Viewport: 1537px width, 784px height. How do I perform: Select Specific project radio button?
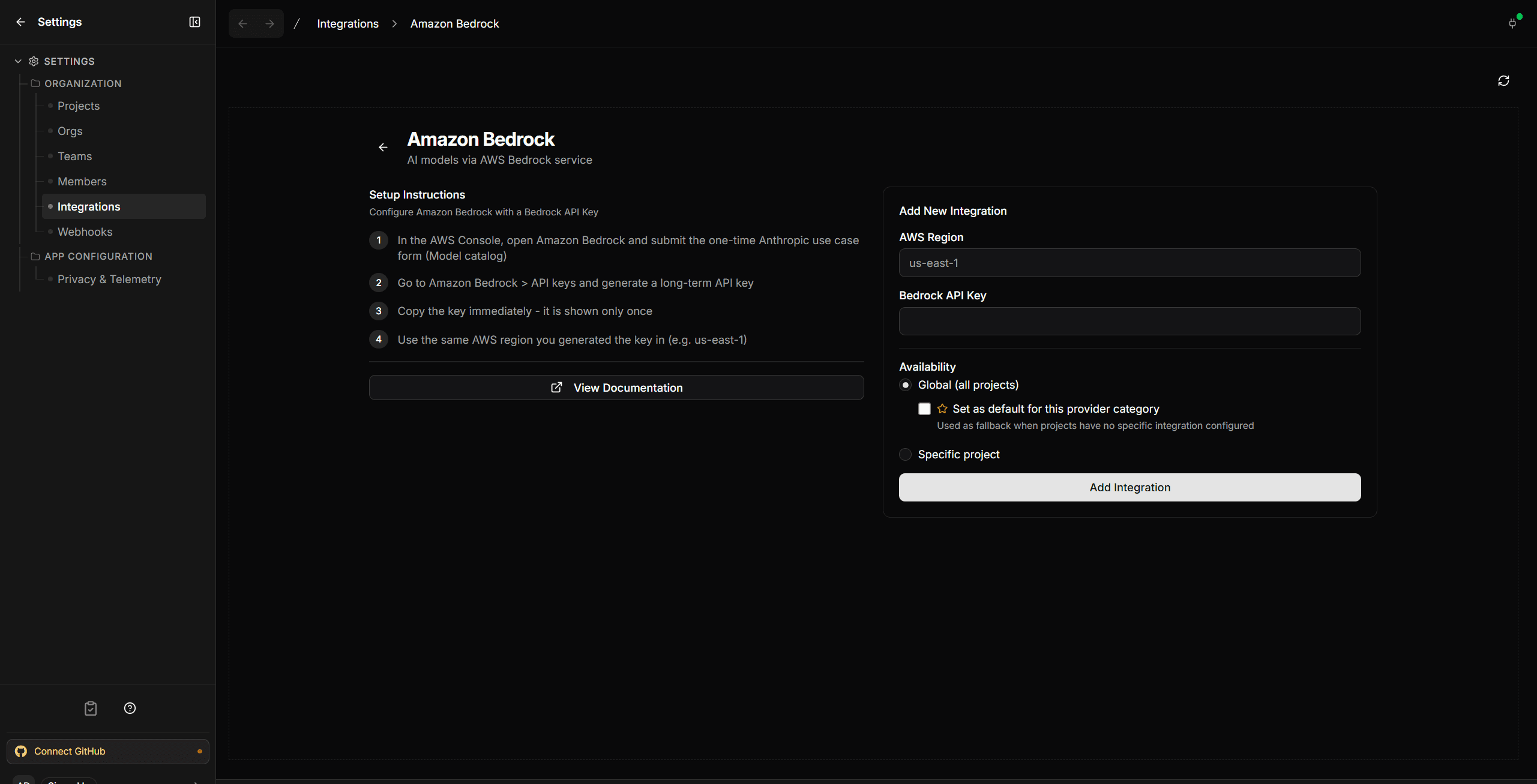point(906,455)
